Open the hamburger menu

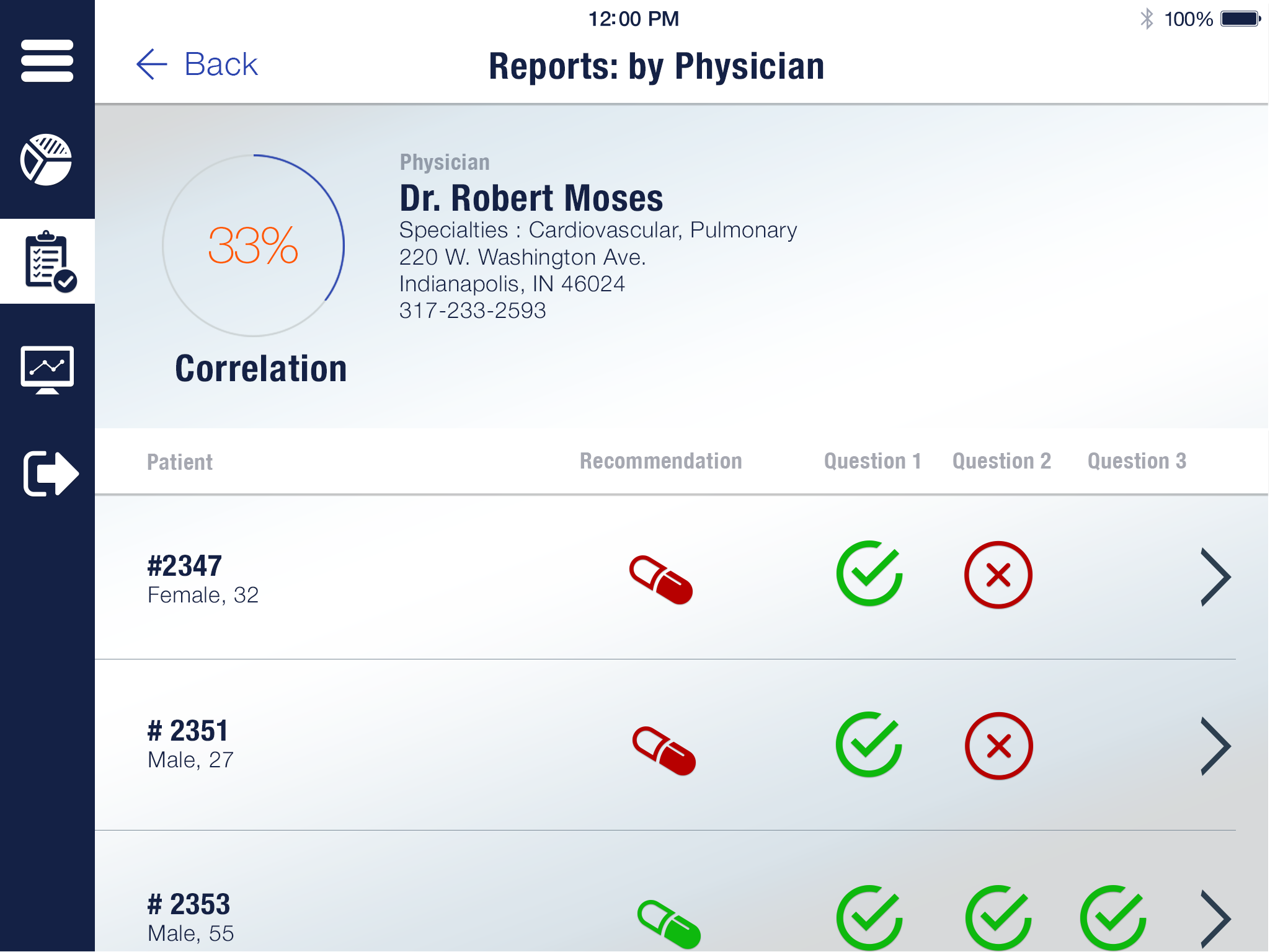(x=47, y=61)
